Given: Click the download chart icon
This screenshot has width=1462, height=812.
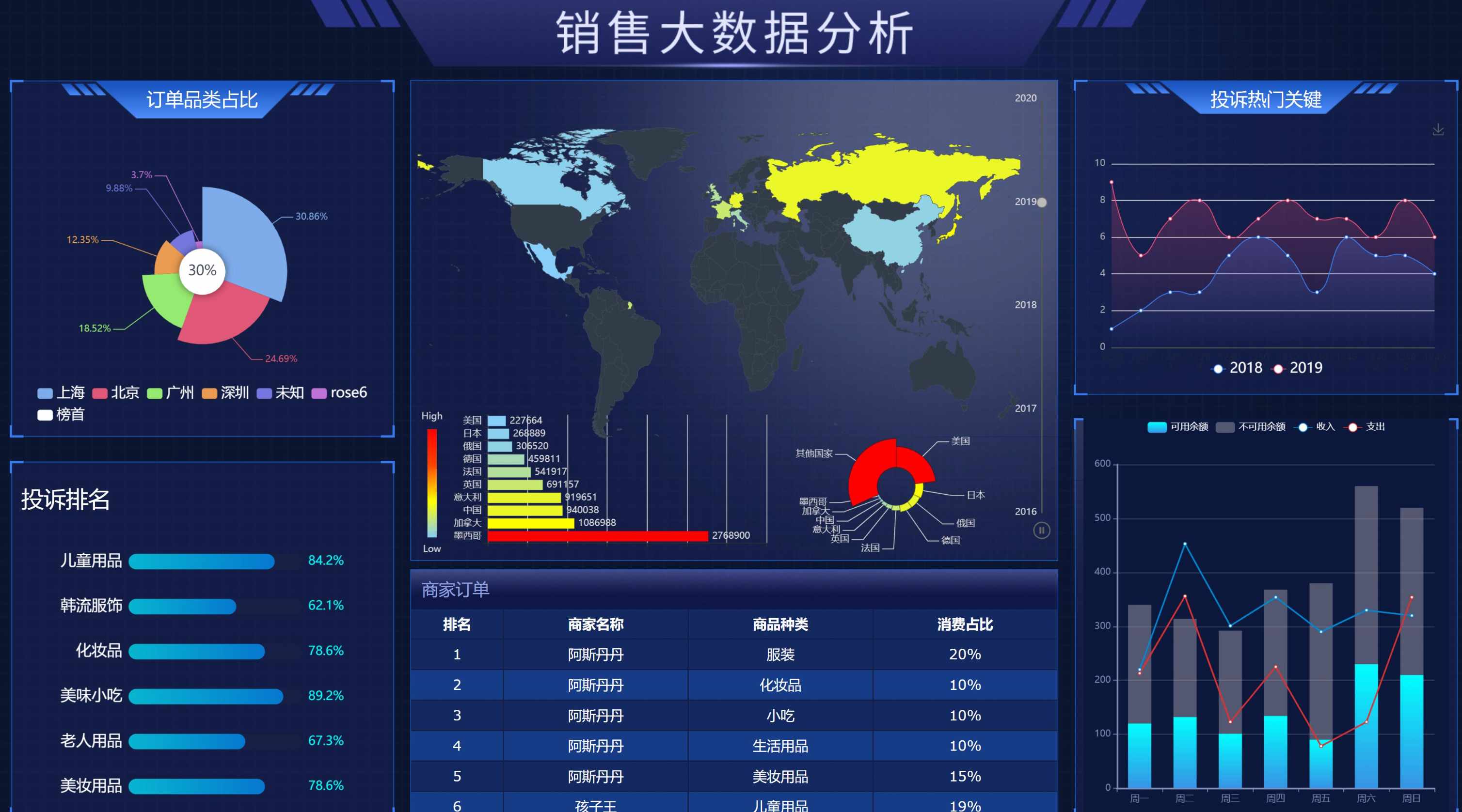Looking at the screenshot, I should click(1438, 130).
